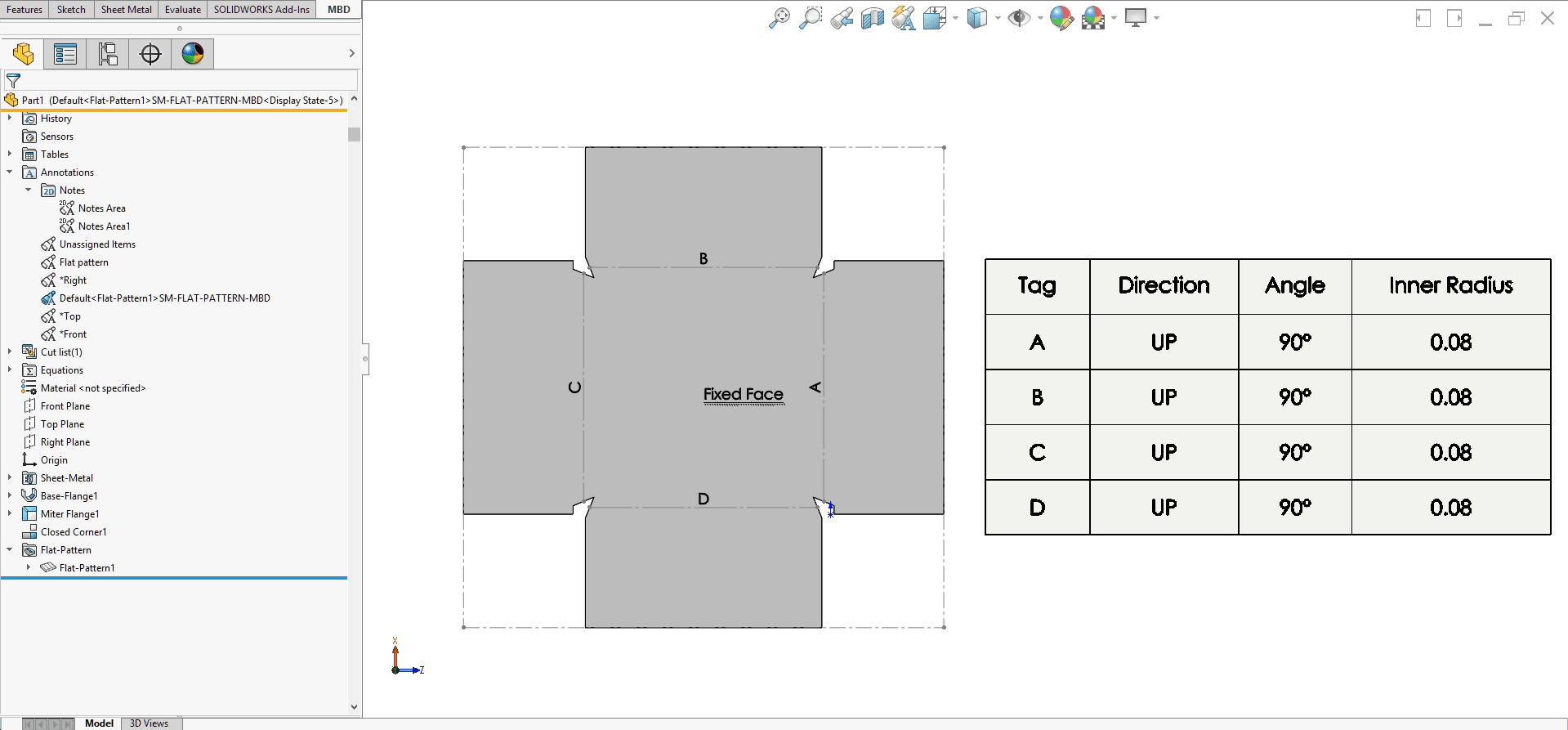Click the Hide/Show Items eye icon
The width and height of the screenshot is (1568, 730).
tap(1019, 18)
